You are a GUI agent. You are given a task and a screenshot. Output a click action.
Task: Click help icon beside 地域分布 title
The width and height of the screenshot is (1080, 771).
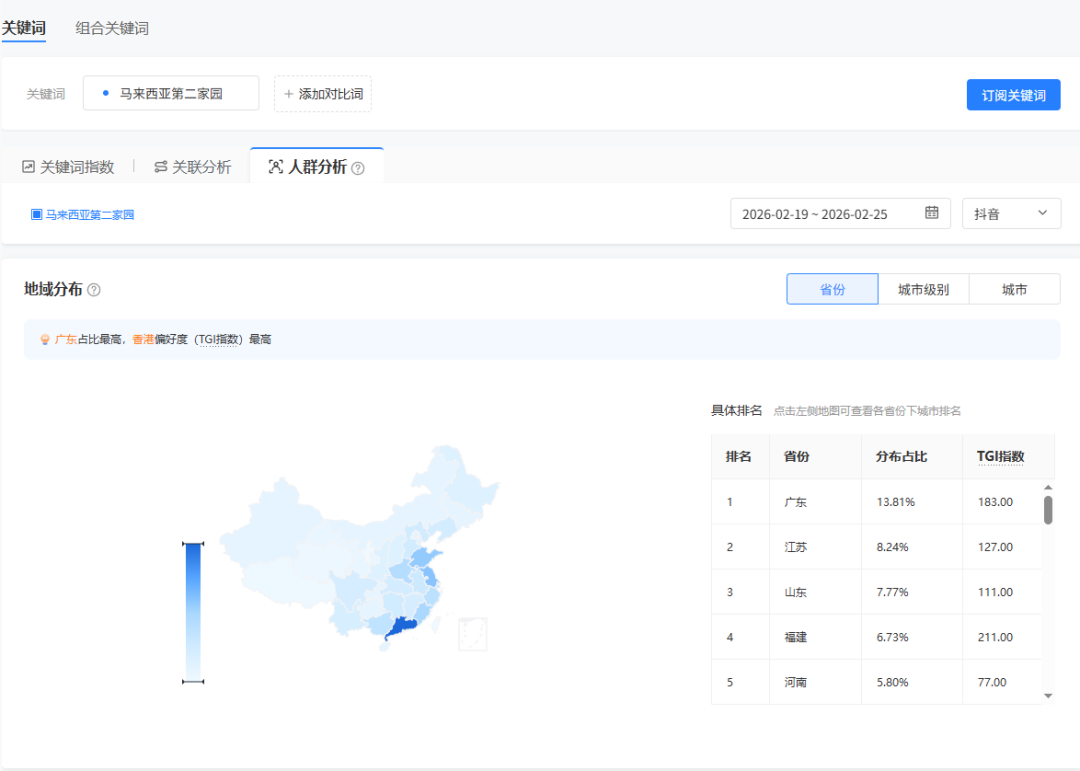coord(94,290)
